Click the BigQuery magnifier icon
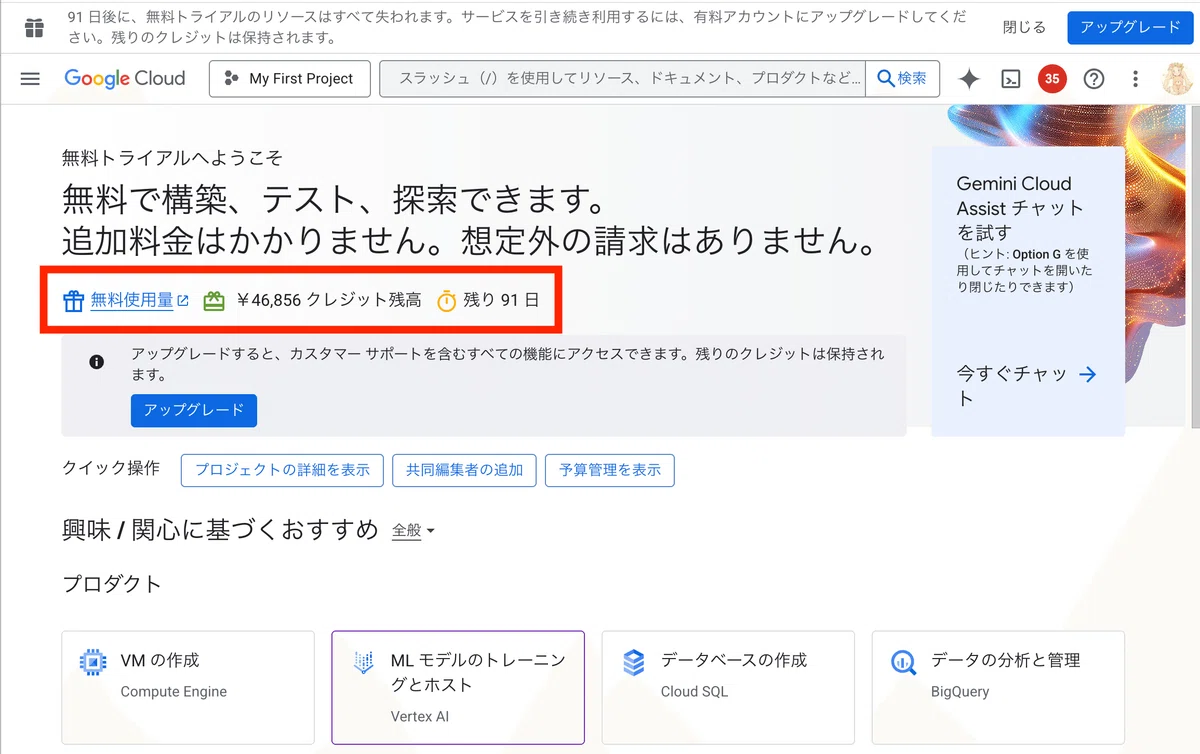This screenshot has height=754, width=1200. coord(904,662)
